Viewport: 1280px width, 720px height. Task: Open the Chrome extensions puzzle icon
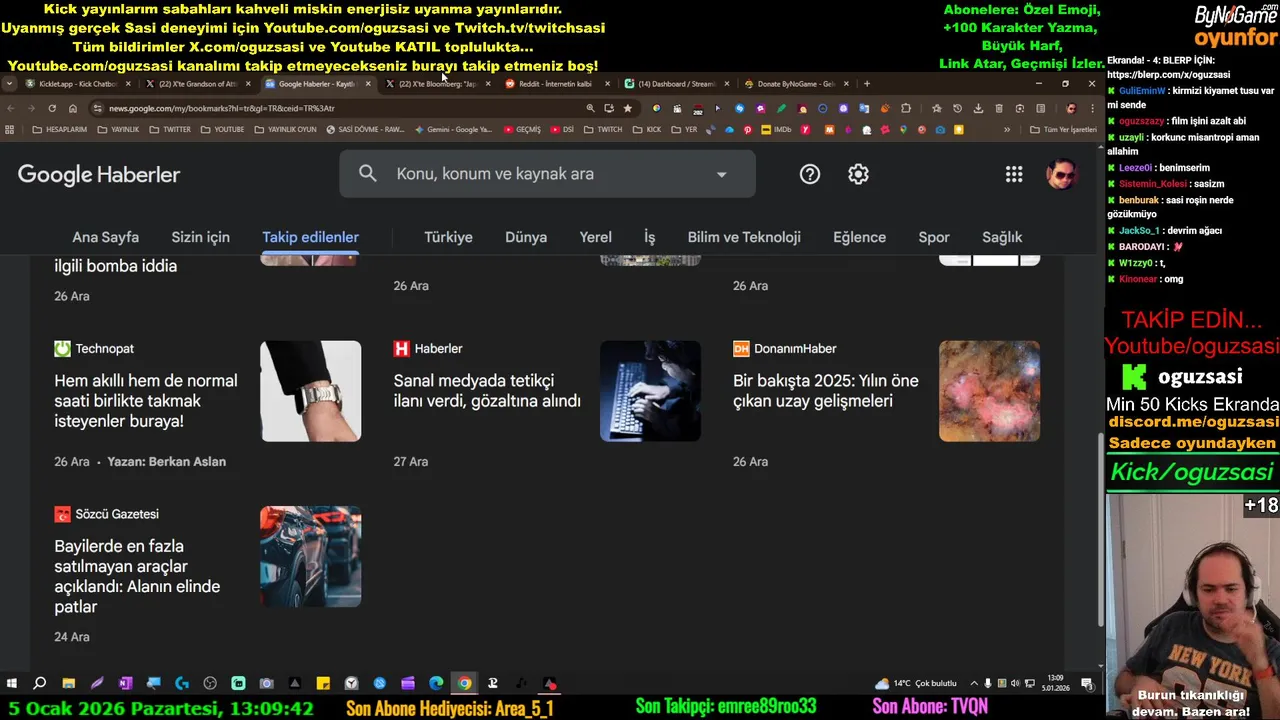tap(906, 108)
